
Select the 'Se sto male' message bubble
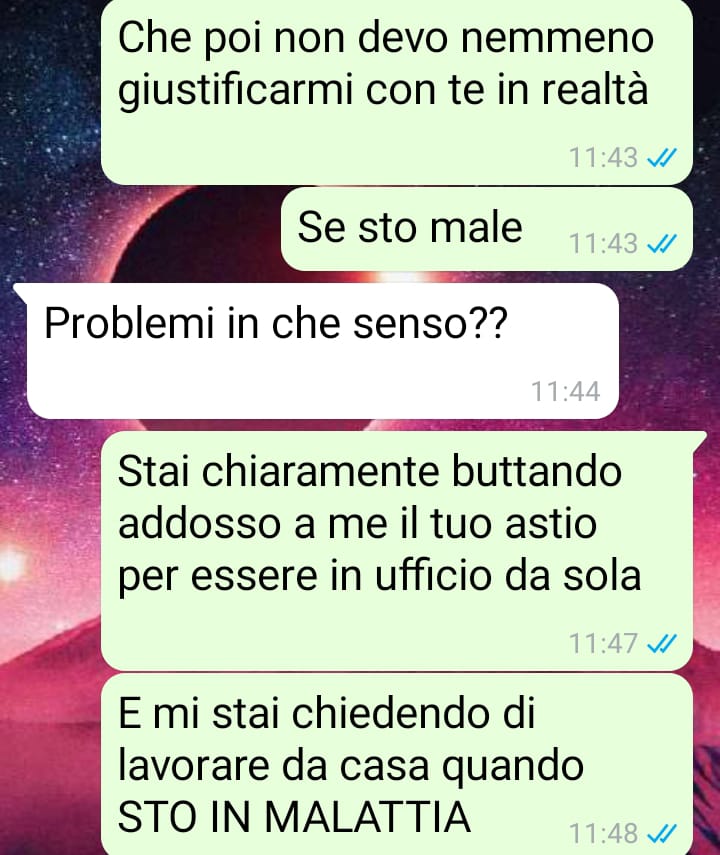[x=487, y=229]
